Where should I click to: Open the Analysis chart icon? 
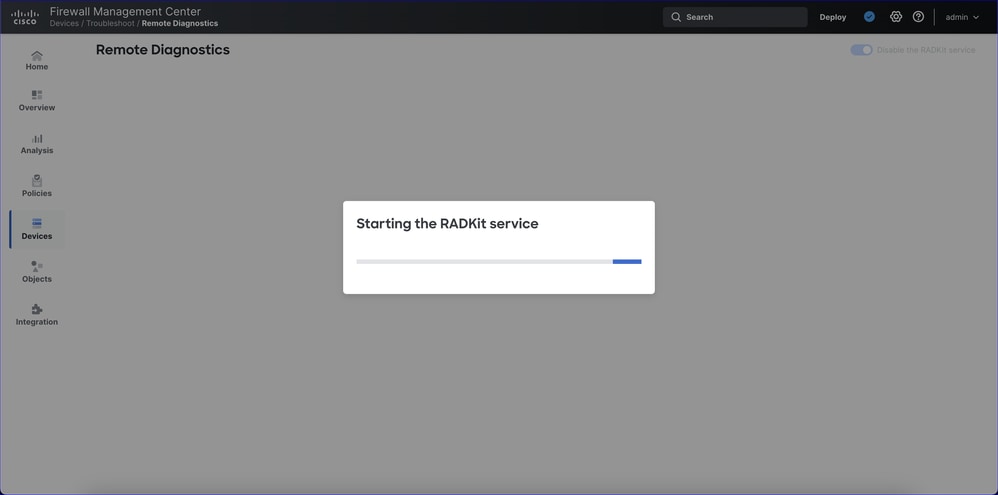coord(37,138)
